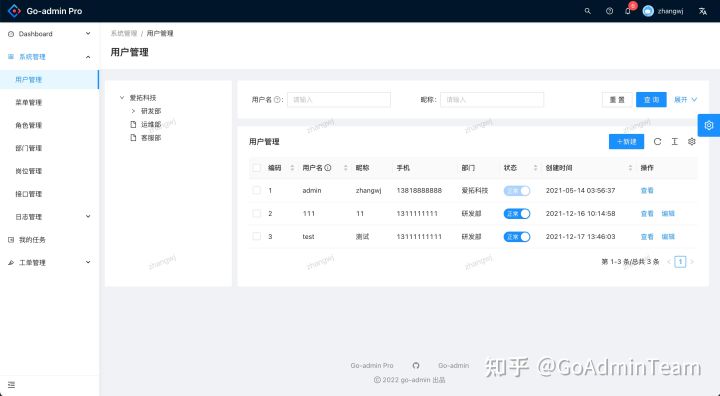The height and width of the screenshot is (396, 720).
Task: Click the Go-admin Pro logo icon
Action: pyautogui.click(x=14, y=11)
